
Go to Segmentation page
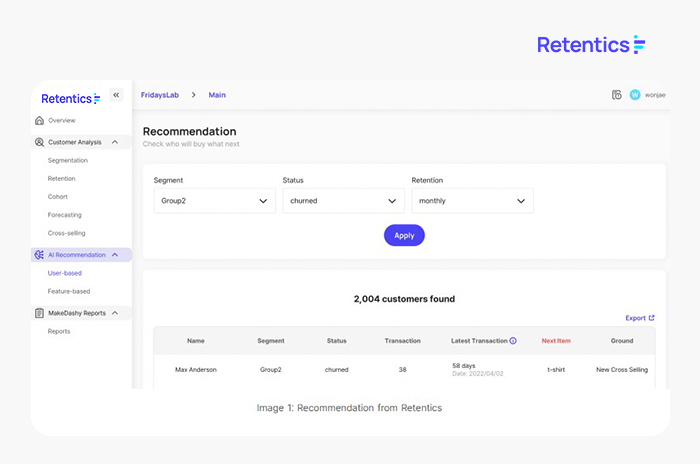(68, 160)
